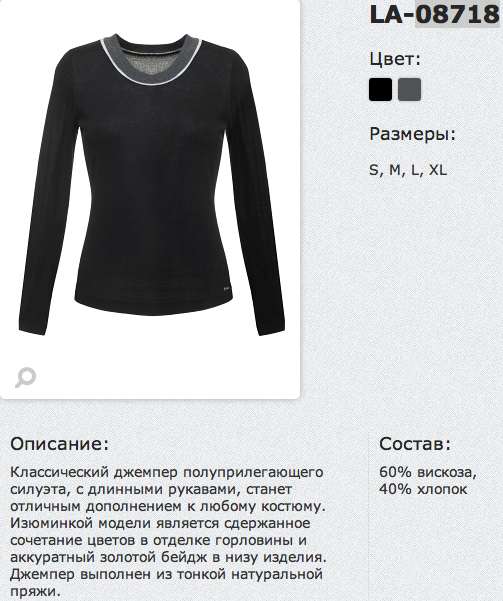
Task: Click the LA- prefix of the product code
Action: (x=393, y=15)
